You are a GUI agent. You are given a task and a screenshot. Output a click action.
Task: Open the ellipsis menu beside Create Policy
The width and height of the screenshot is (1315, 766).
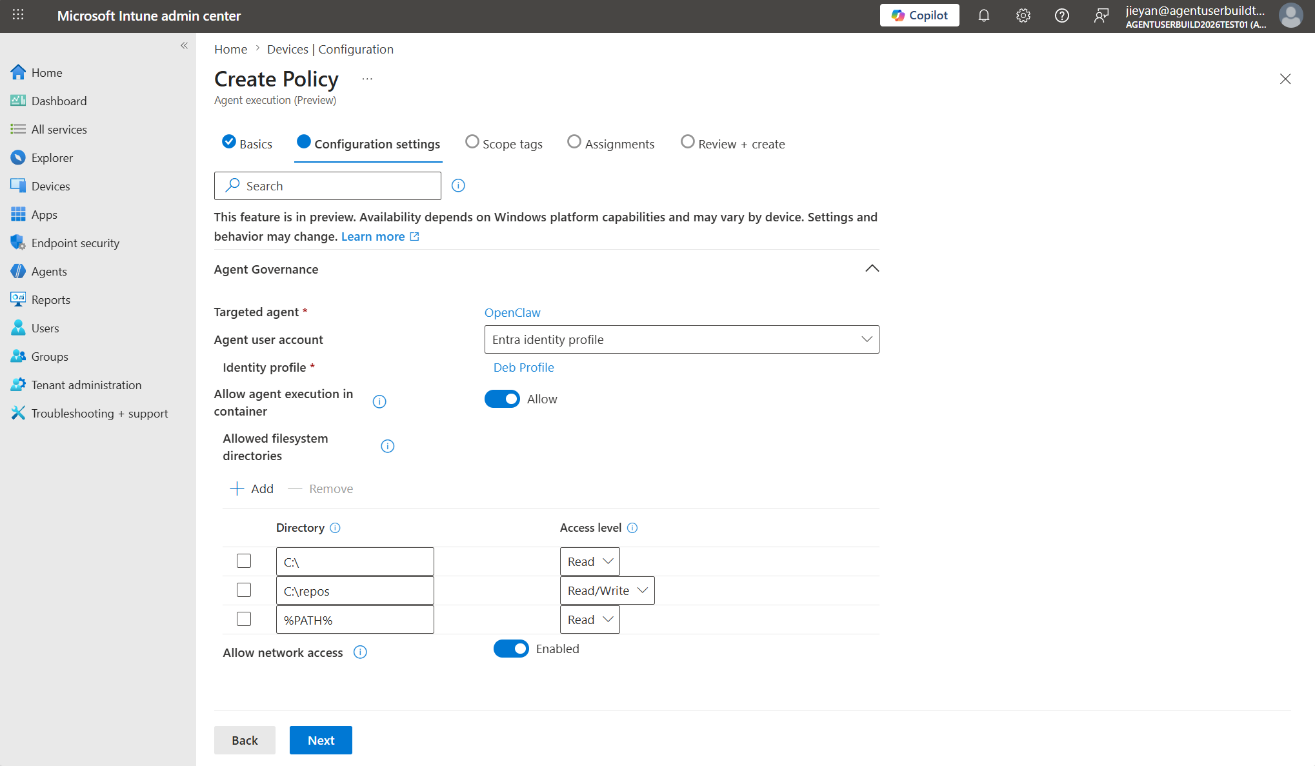click(x=367, y=79)
